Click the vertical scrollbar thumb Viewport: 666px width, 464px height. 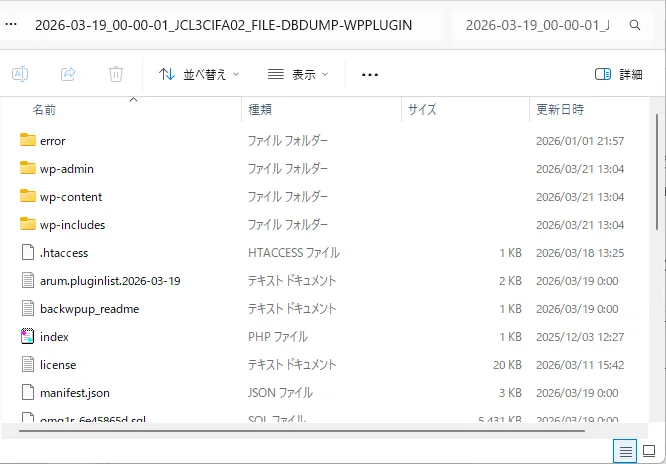pos(657,172)
